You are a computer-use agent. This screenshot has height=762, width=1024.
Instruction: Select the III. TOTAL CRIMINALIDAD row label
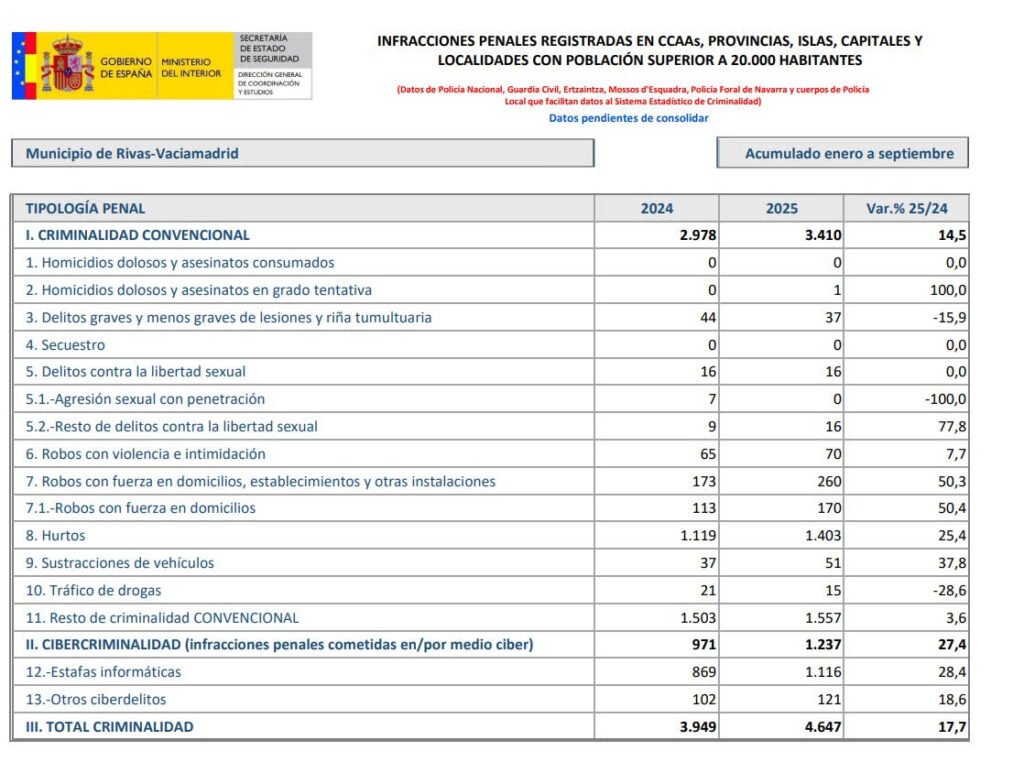point(110,727)
